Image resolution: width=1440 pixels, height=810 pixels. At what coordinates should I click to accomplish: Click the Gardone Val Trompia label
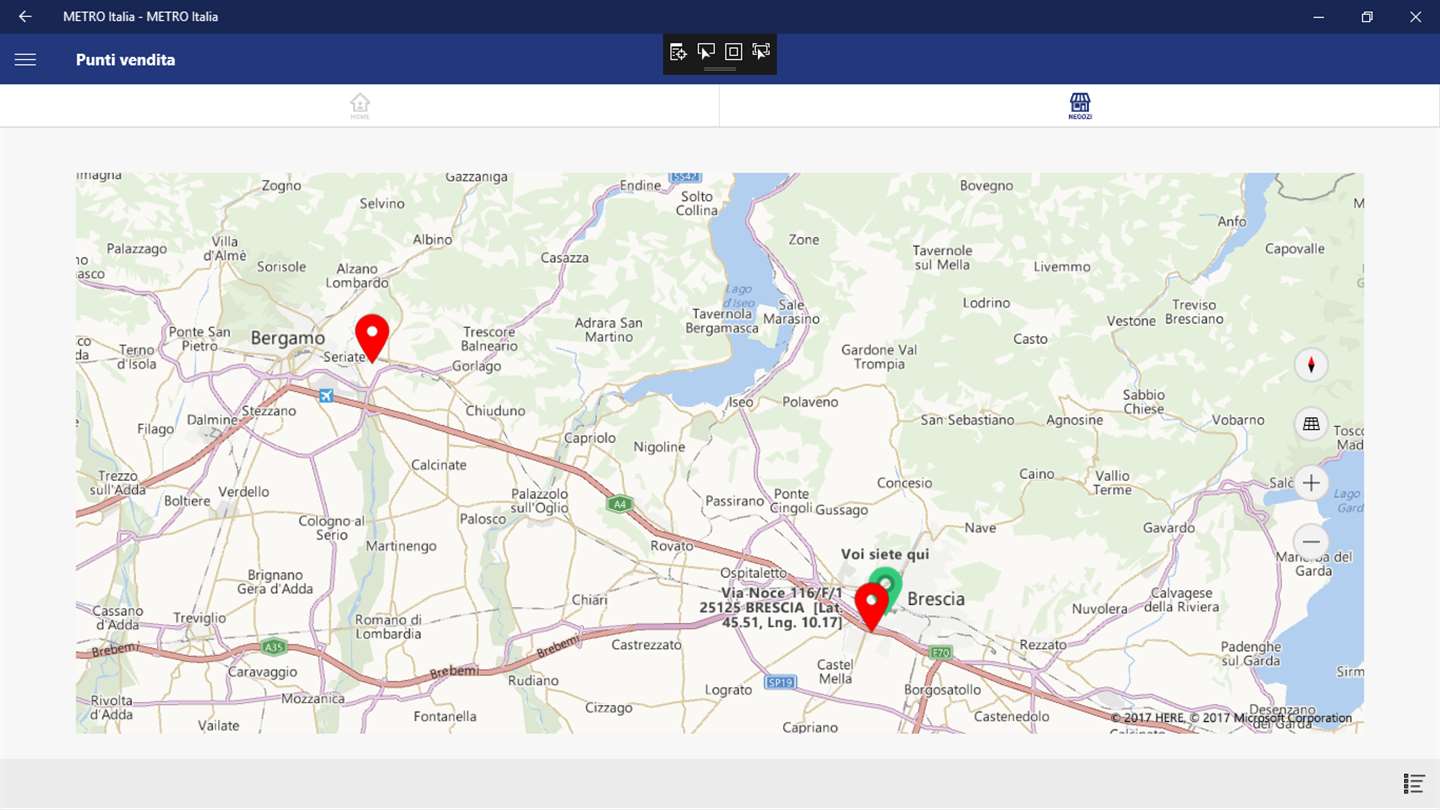point(879,357)
